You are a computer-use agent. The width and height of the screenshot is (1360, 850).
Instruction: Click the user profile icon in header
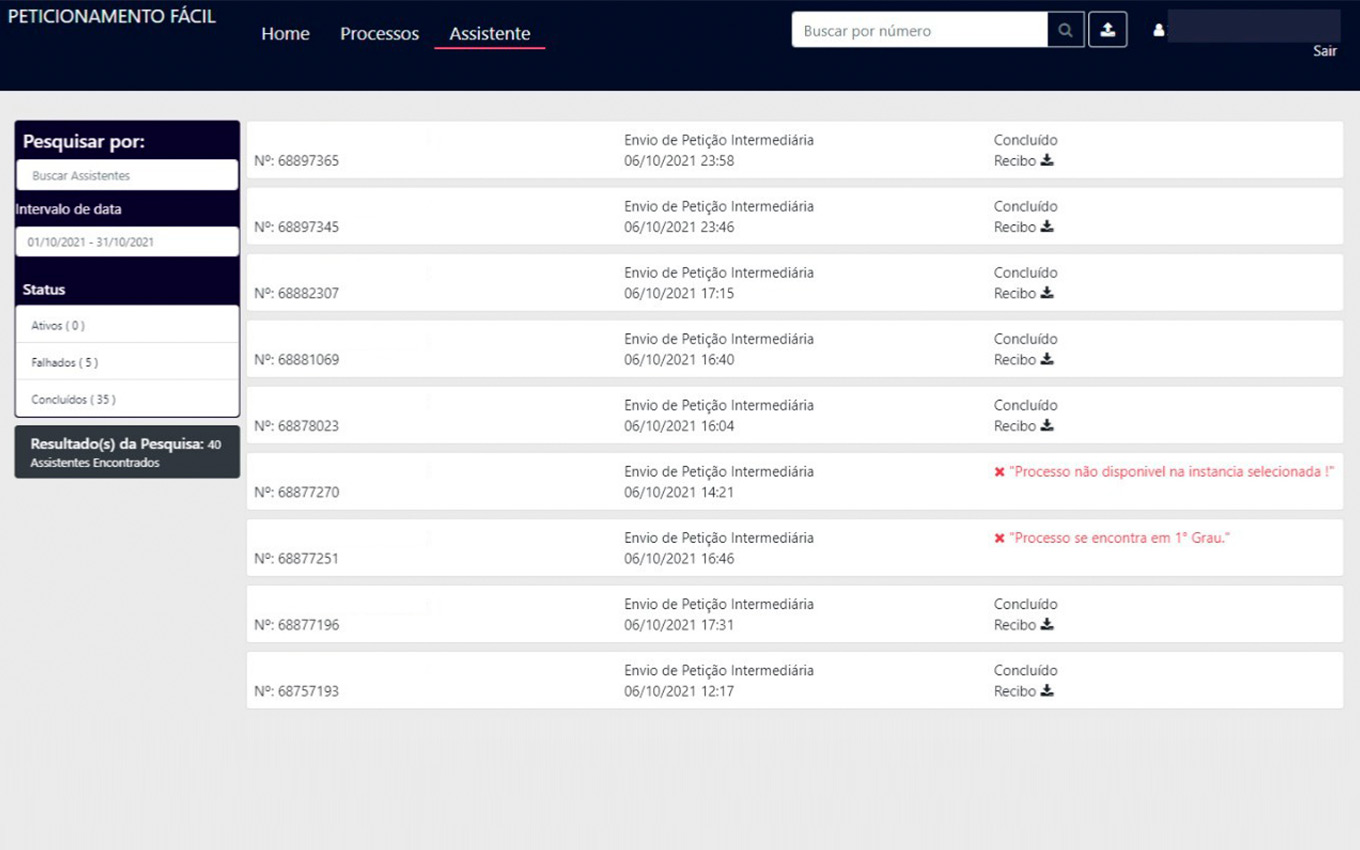[x=1159, y=30]
